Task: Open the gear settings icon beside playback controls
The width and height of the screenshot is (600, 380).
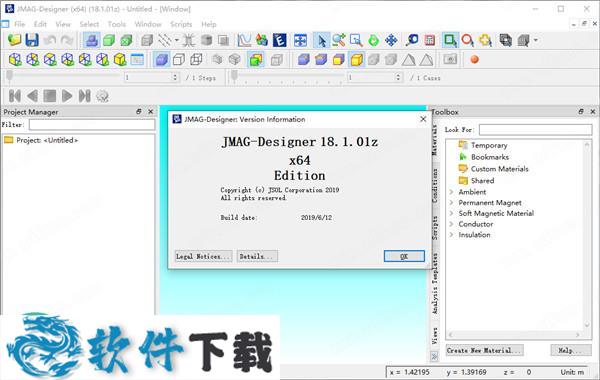Action: click(103, 96)
